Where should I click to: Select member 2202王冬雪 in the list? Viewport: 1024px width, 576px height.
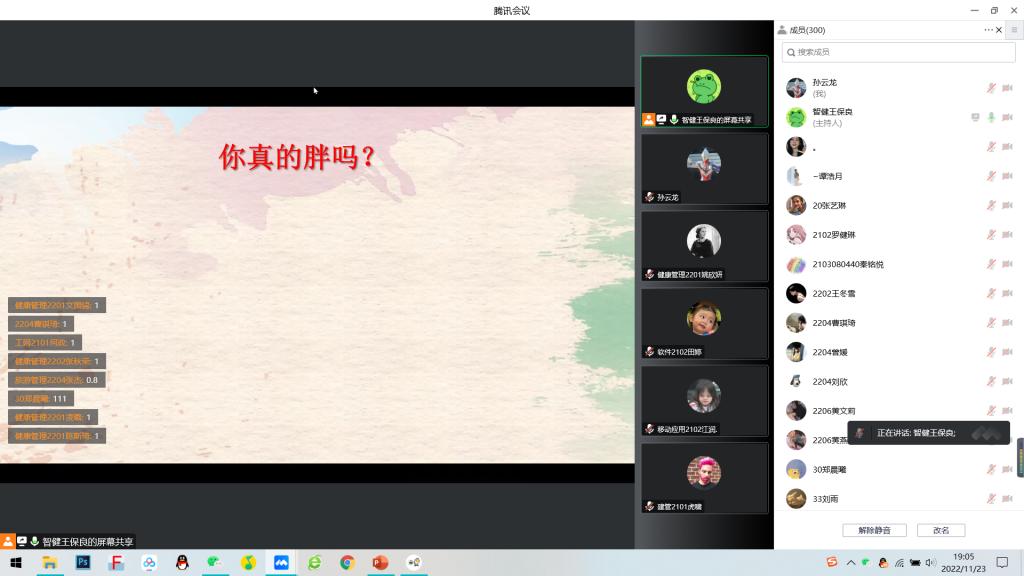834,294
